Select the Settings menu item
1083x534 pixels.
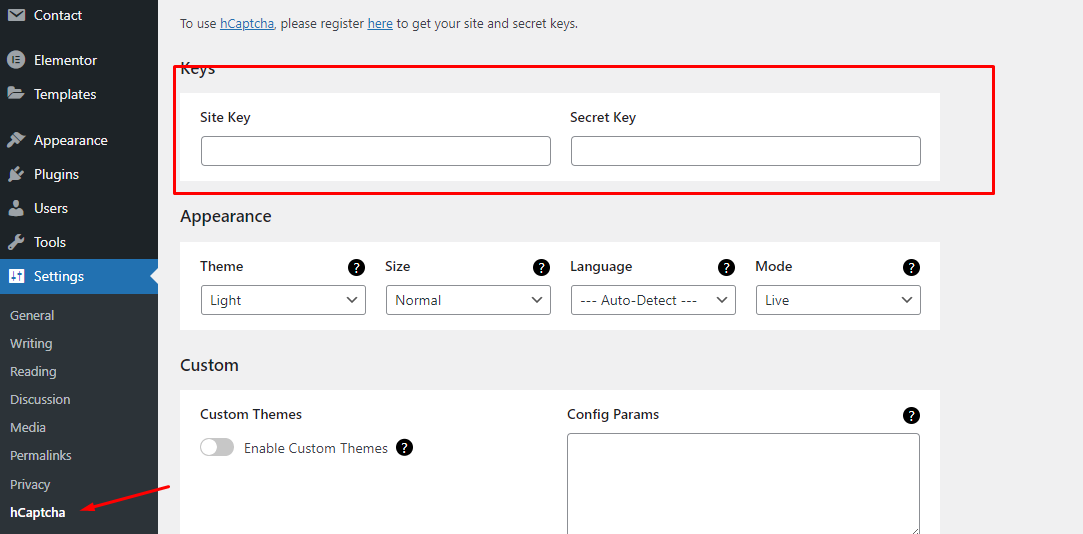[x=79, y=276]
